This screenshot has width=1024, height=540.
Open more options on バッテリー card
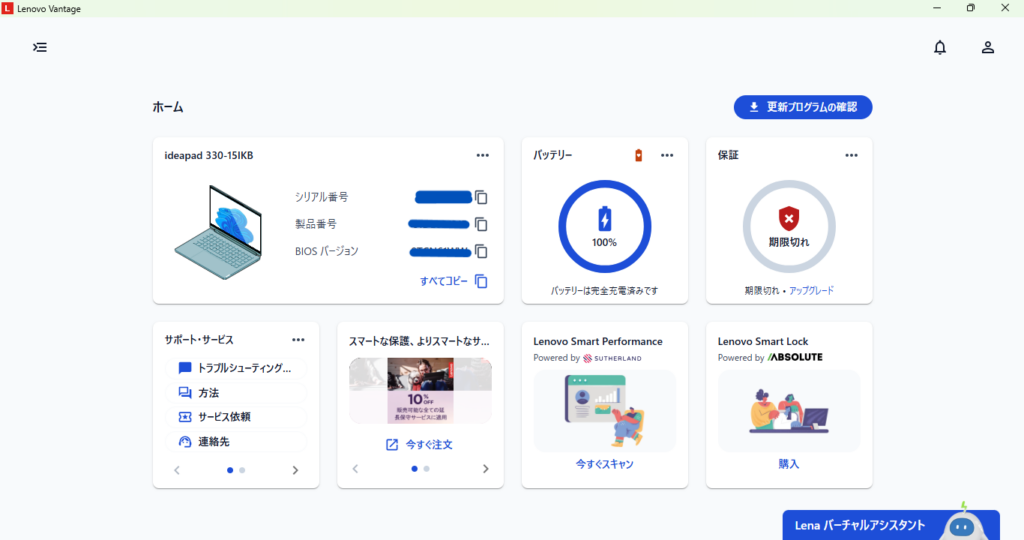point(667,155)
